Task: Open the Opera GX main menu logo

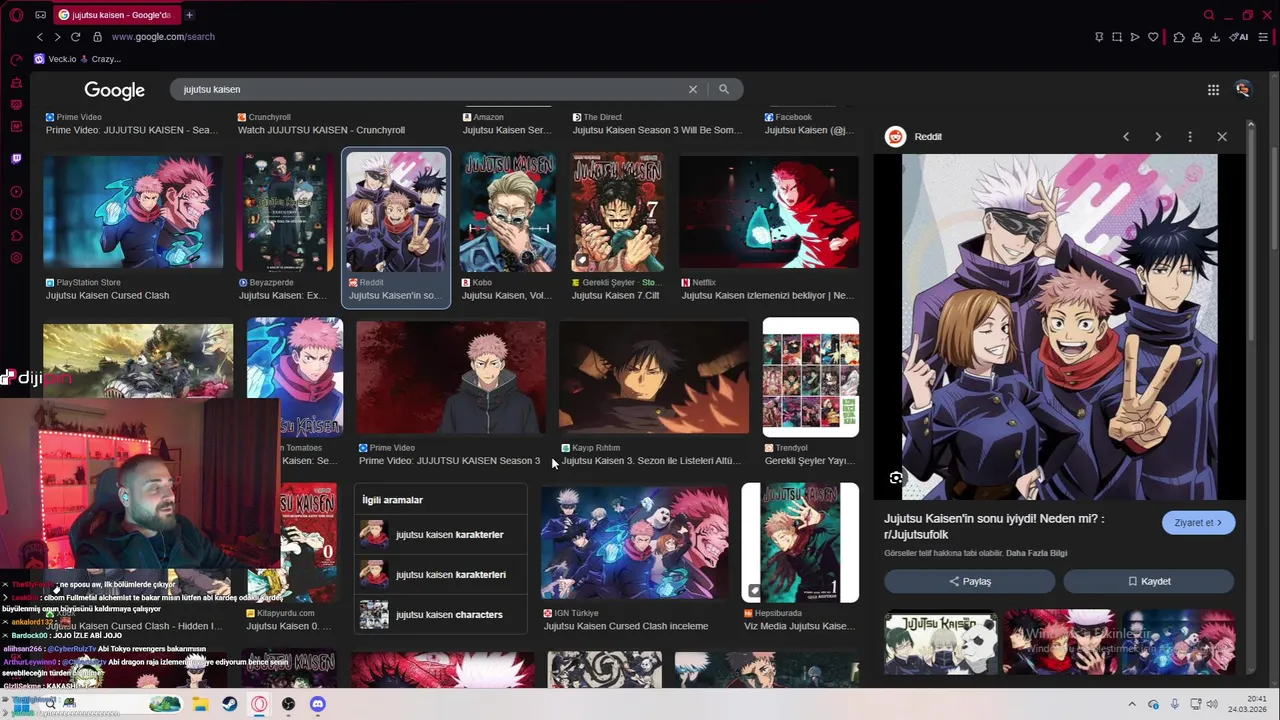Action: [x=16, y=15]
